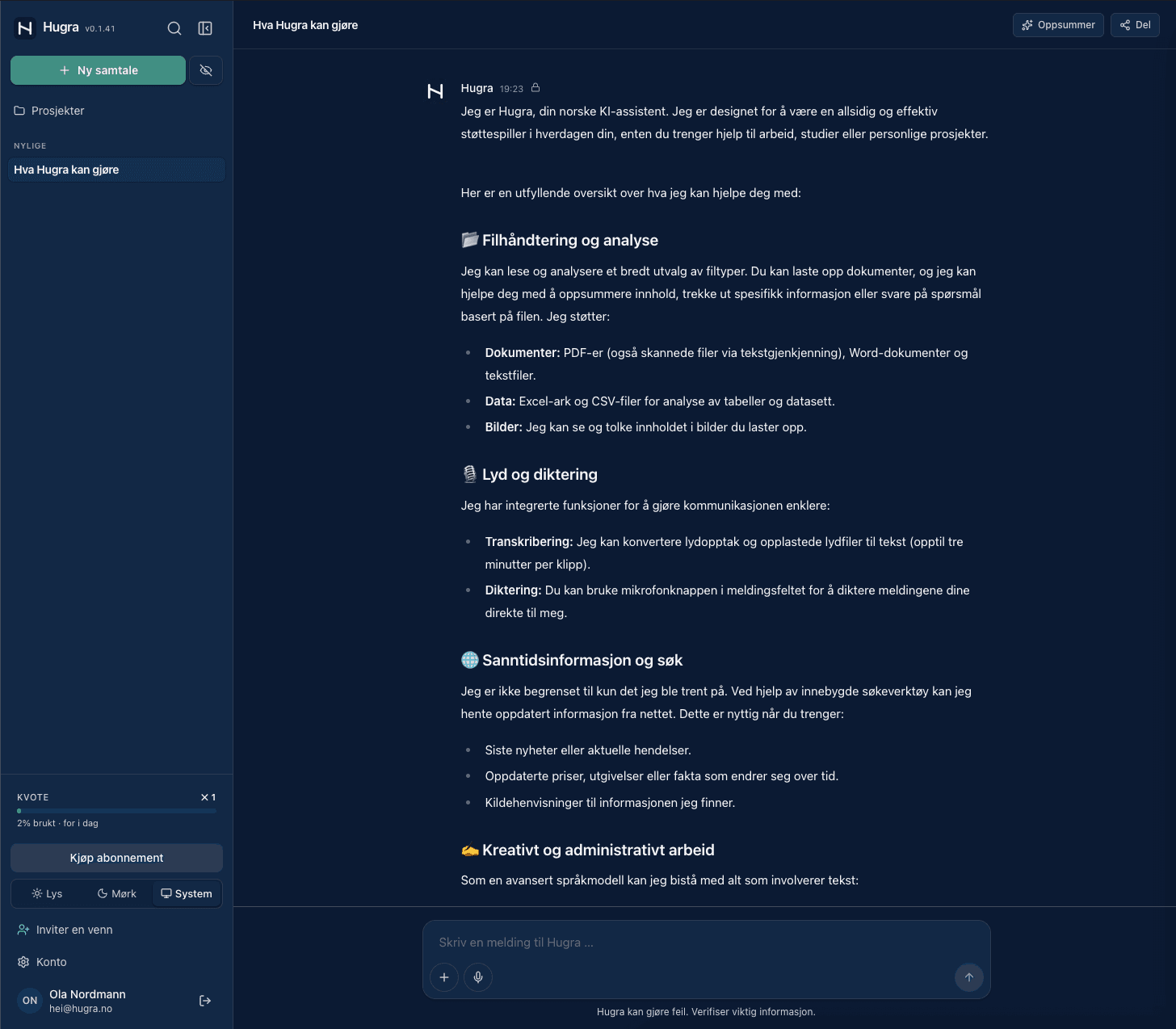Collapse the sidebar with the panel icon
The image size is (1176, 1029).
point(205,28)
